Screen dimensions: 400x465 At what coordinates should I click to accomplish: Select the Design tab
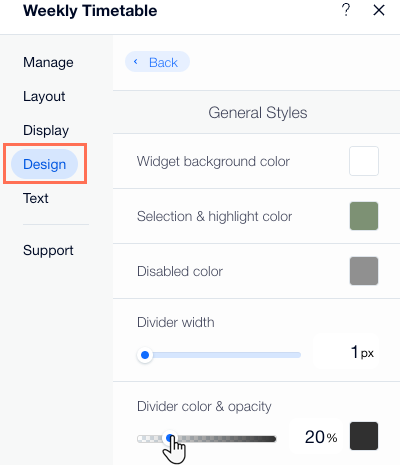tap(44, 164)
